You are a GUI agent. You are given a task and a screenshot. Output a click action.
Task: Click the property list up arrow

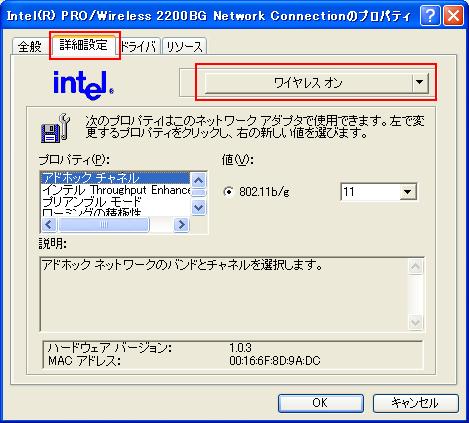199,181
